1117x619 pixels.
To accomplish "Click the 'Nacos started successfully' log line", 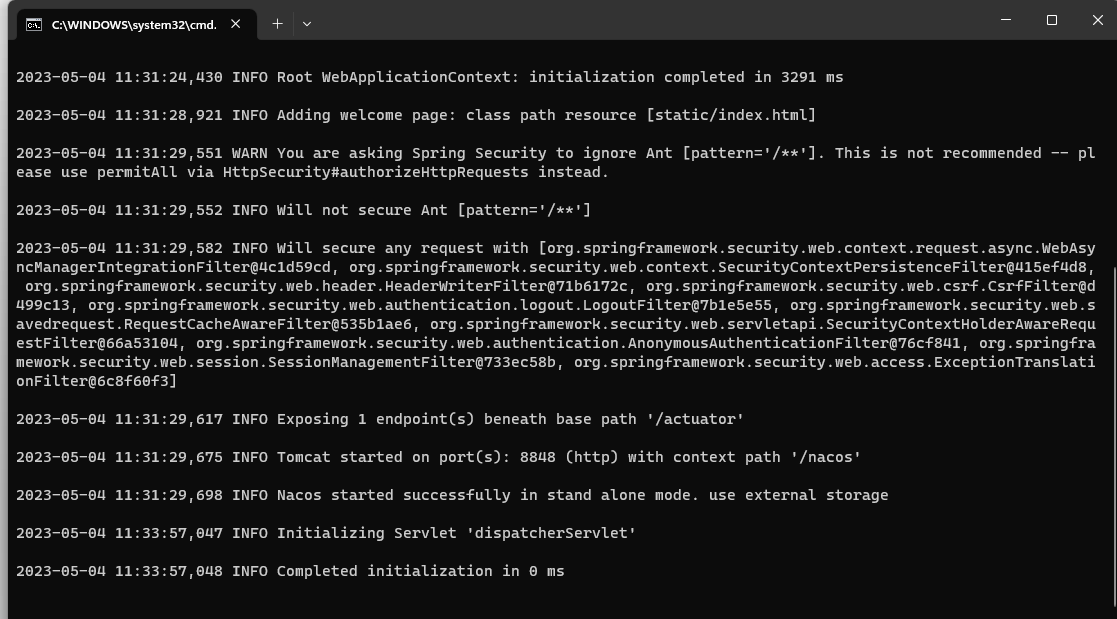I will [x=452, y=495].
